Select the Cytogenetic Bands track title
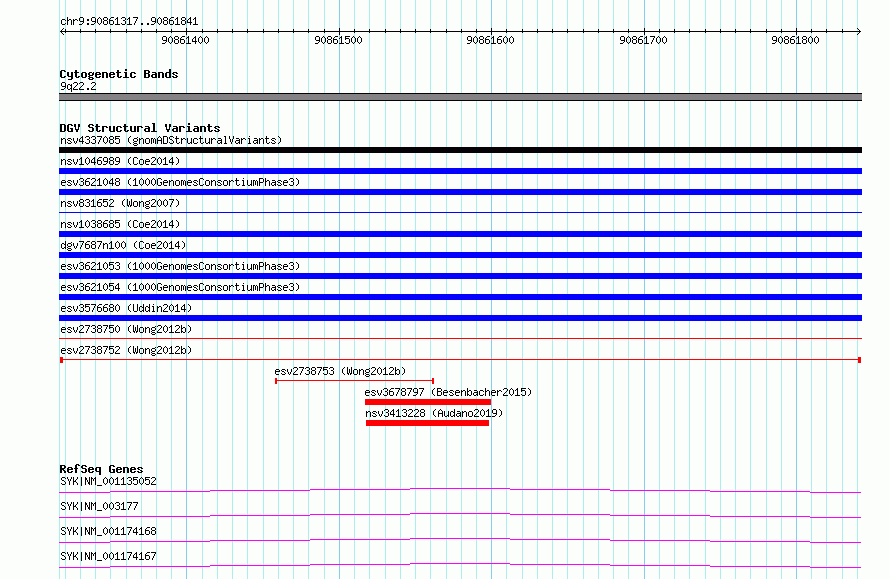This screenshot has height=579, width=890. coord(119,74)
